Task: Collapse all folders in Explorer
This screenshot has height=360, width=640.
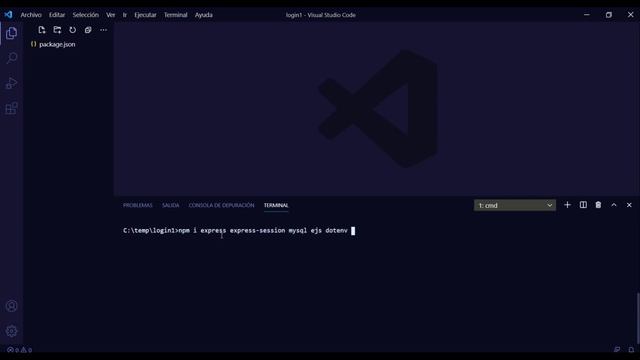Action: pyautogui.click(x=88, y=30)
